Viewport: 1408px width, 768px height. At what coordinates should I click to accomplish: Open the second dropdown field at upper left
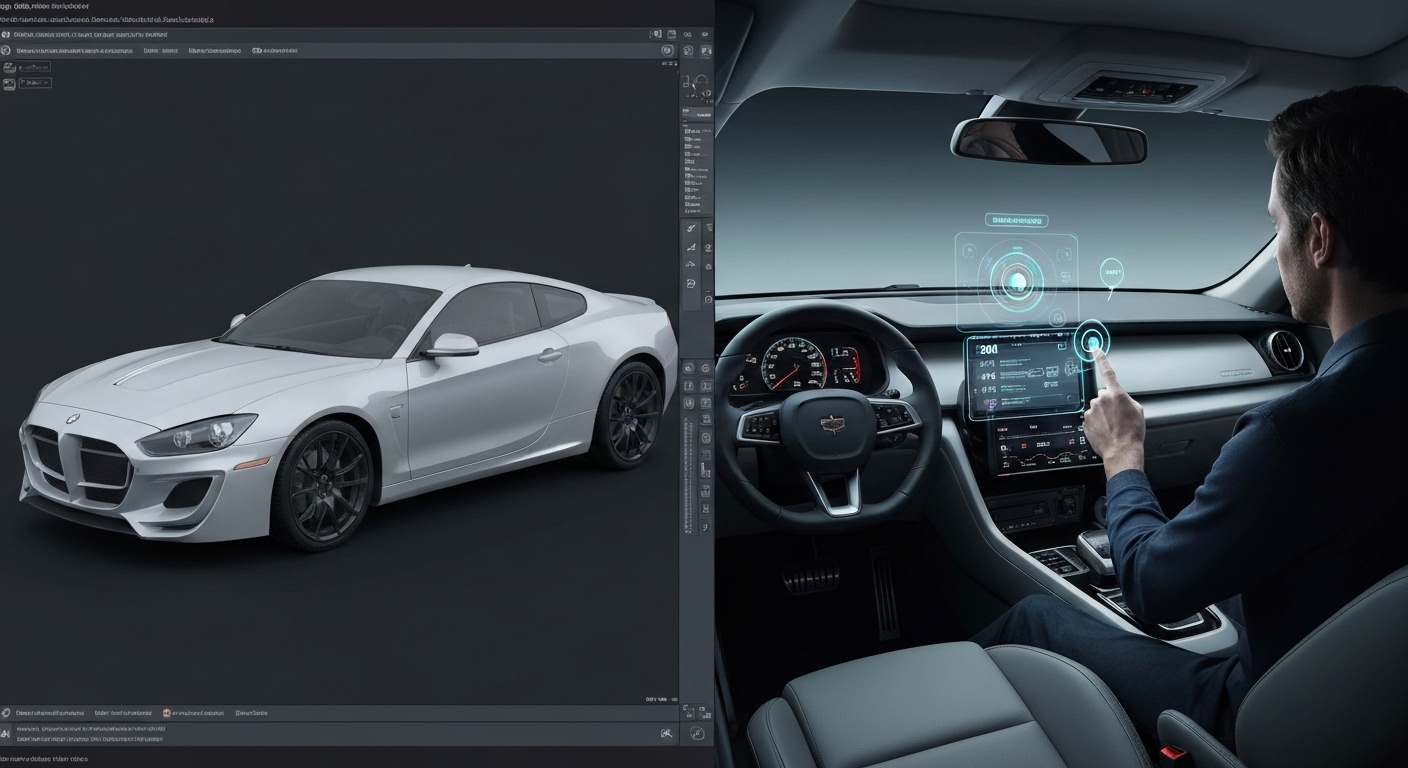[x=35, y=83]
